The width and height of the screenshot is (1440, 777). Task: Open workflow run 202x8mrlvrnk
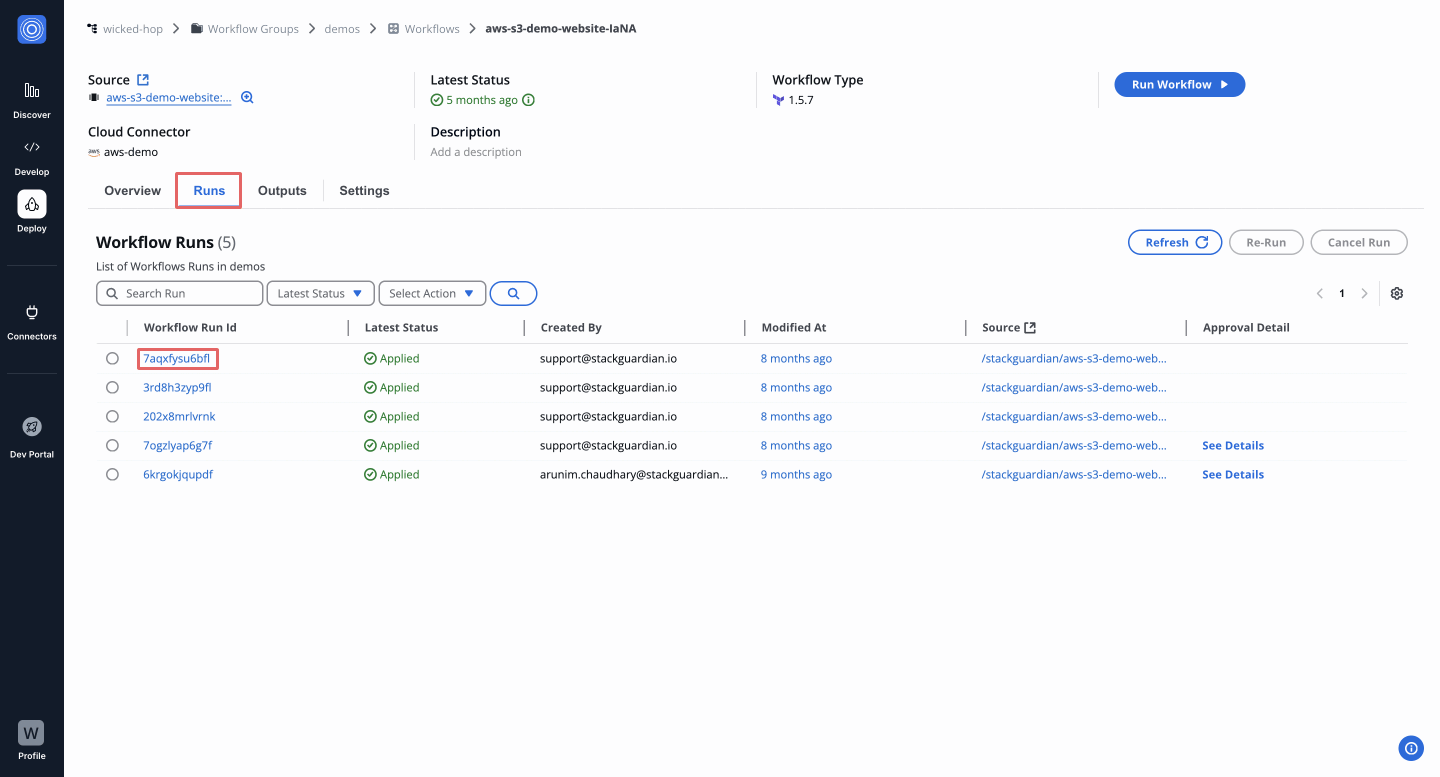click(179, 416)
